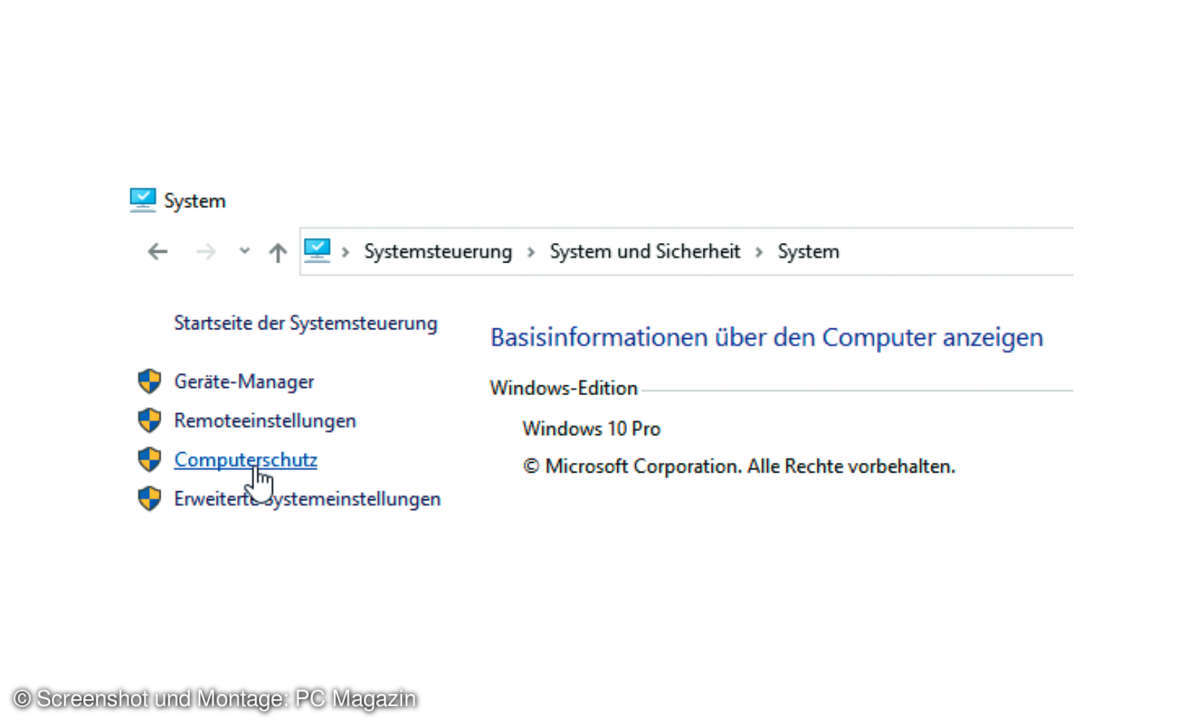Screen dimensions: 1200x720
Task: Click the Microsoft Corporation copyright line
Action: tap(739, 466)
